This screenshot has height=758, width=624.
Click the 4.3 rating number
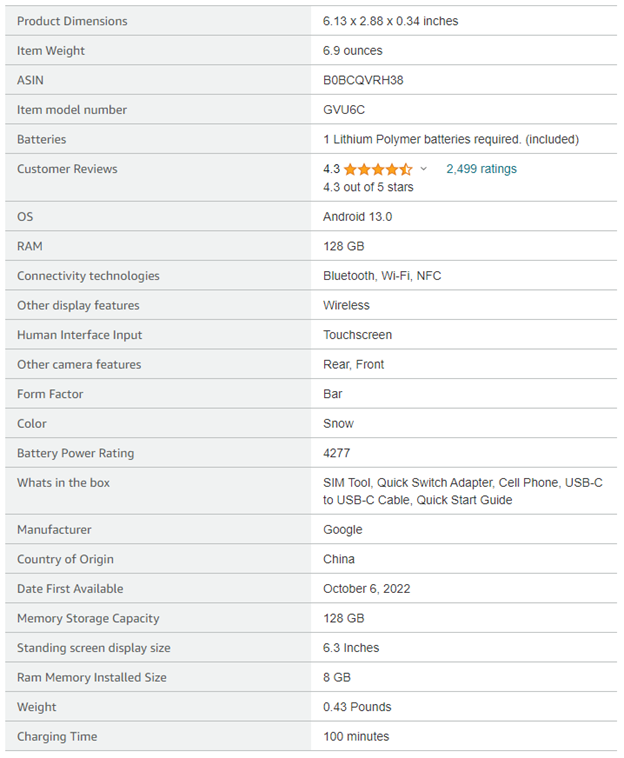[331, 169]
